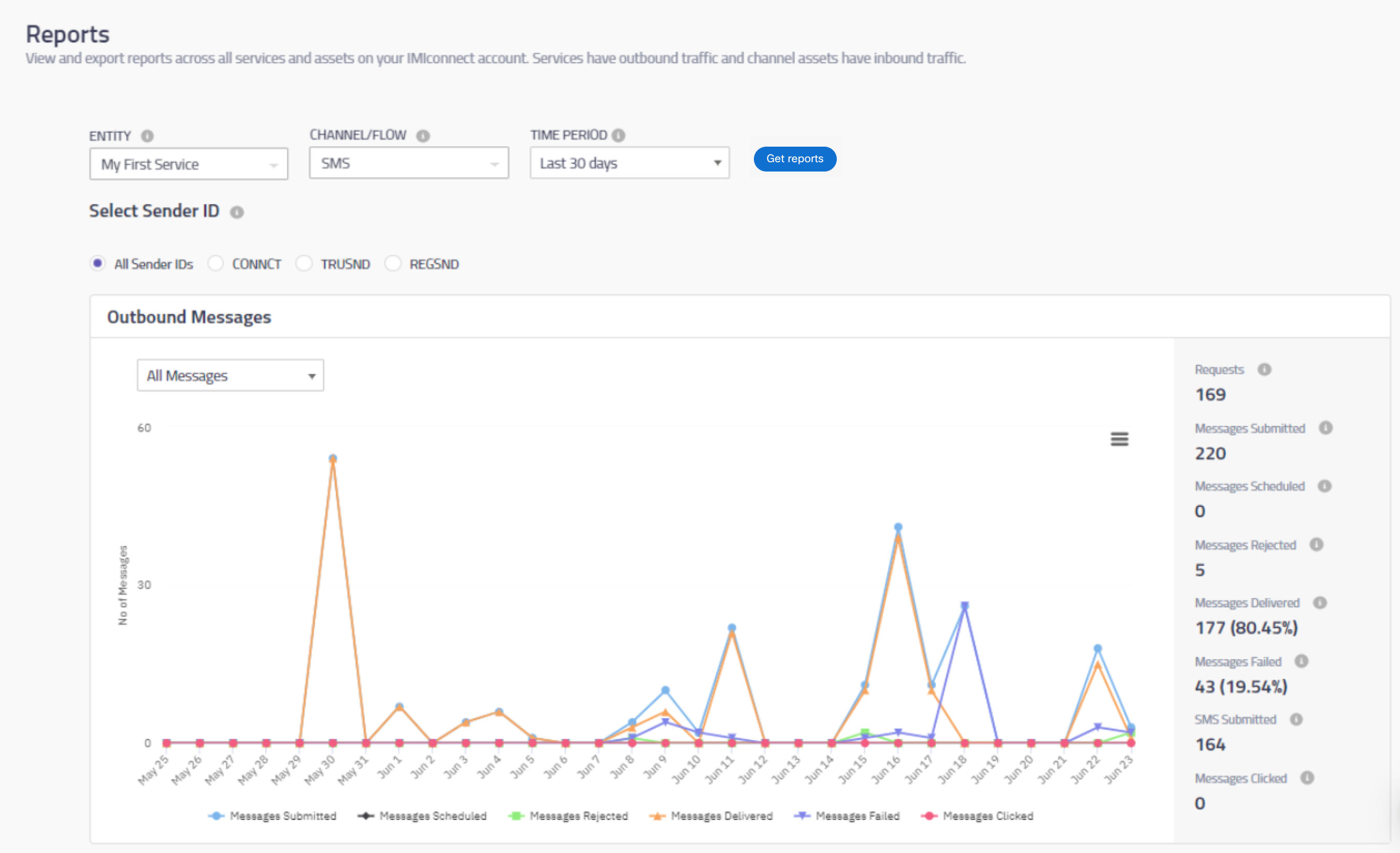
Task: Select the All Sender IDs radio button
Action: click(x=98, y=263)
